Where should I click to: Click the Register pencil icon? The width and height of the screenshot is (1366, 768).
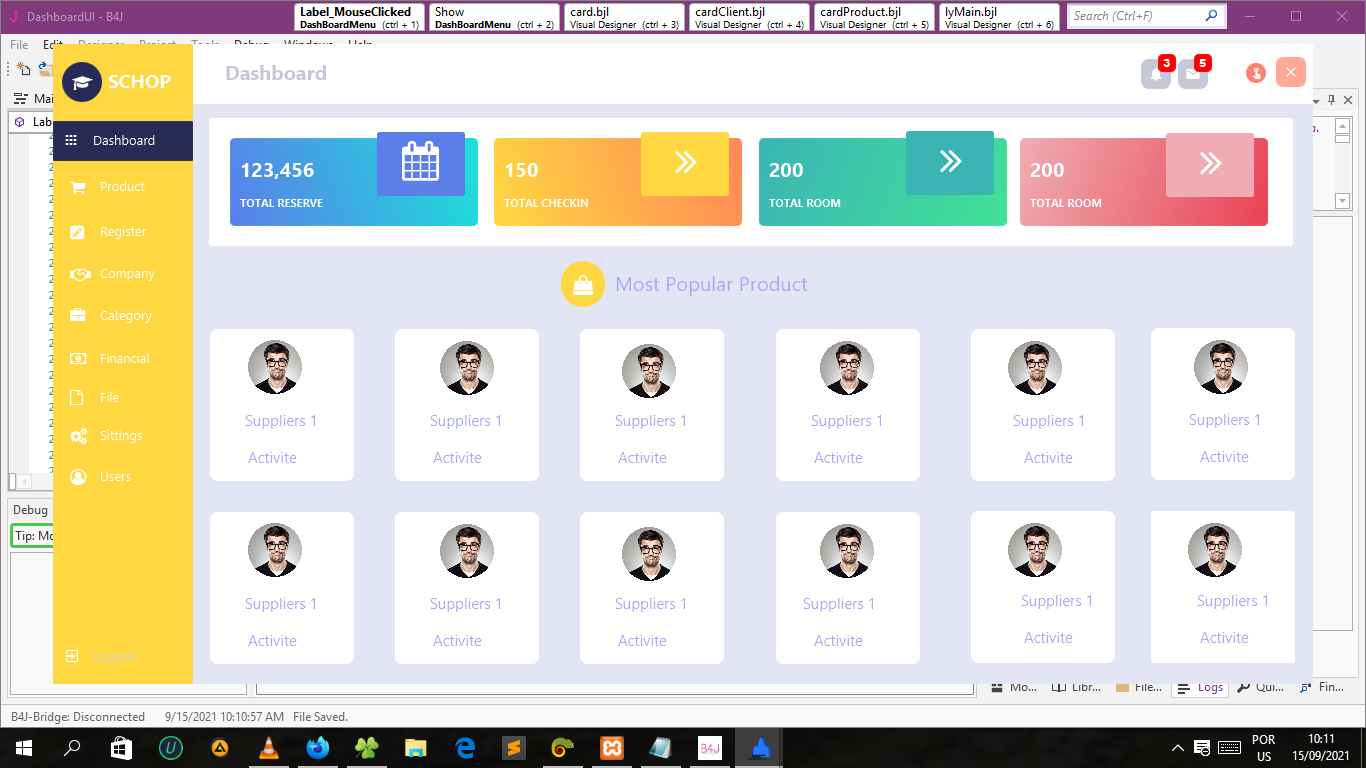(78, 232)
